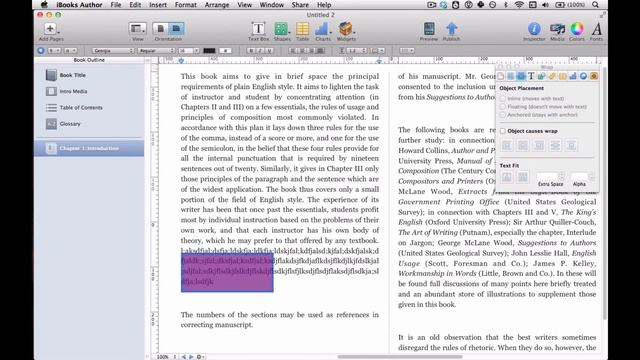Open the 100% zoom dropdown

coord(165,357)
